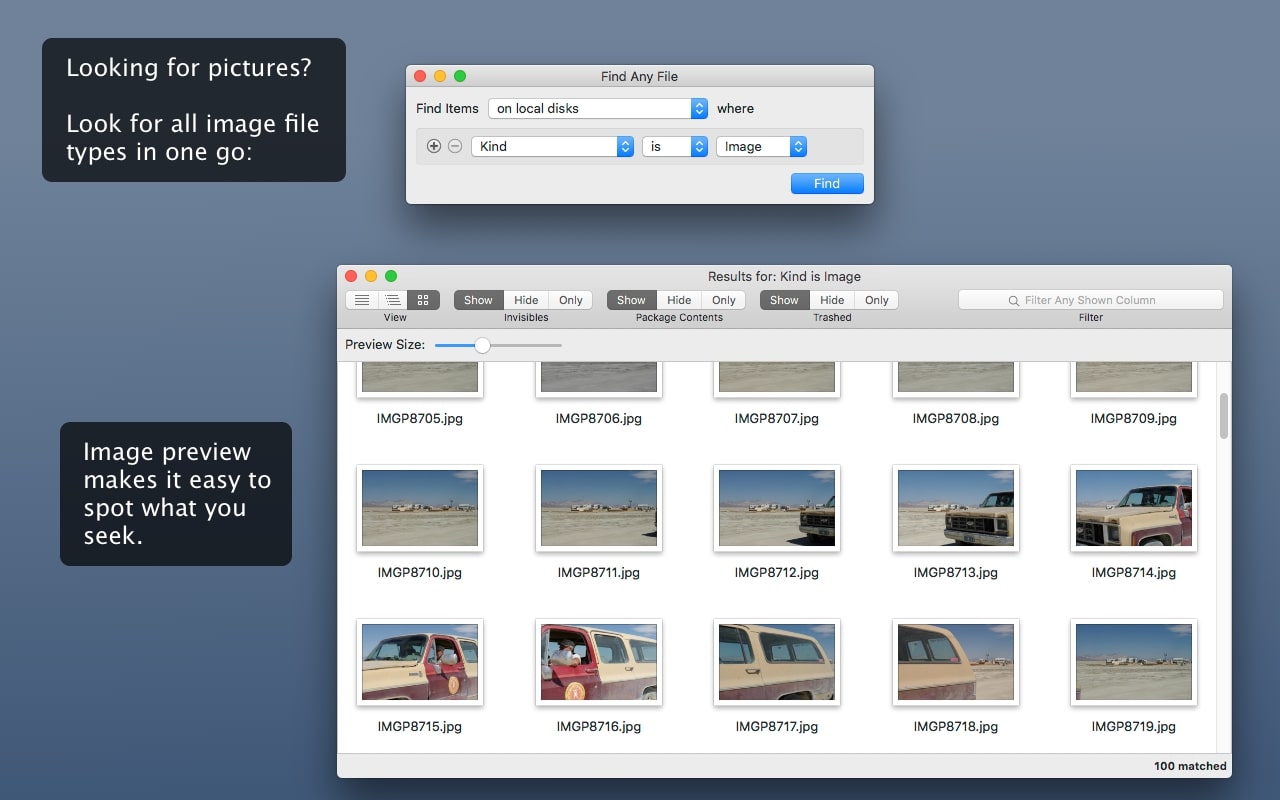Open the 'on local disks' location dropdown

(598, 108)
